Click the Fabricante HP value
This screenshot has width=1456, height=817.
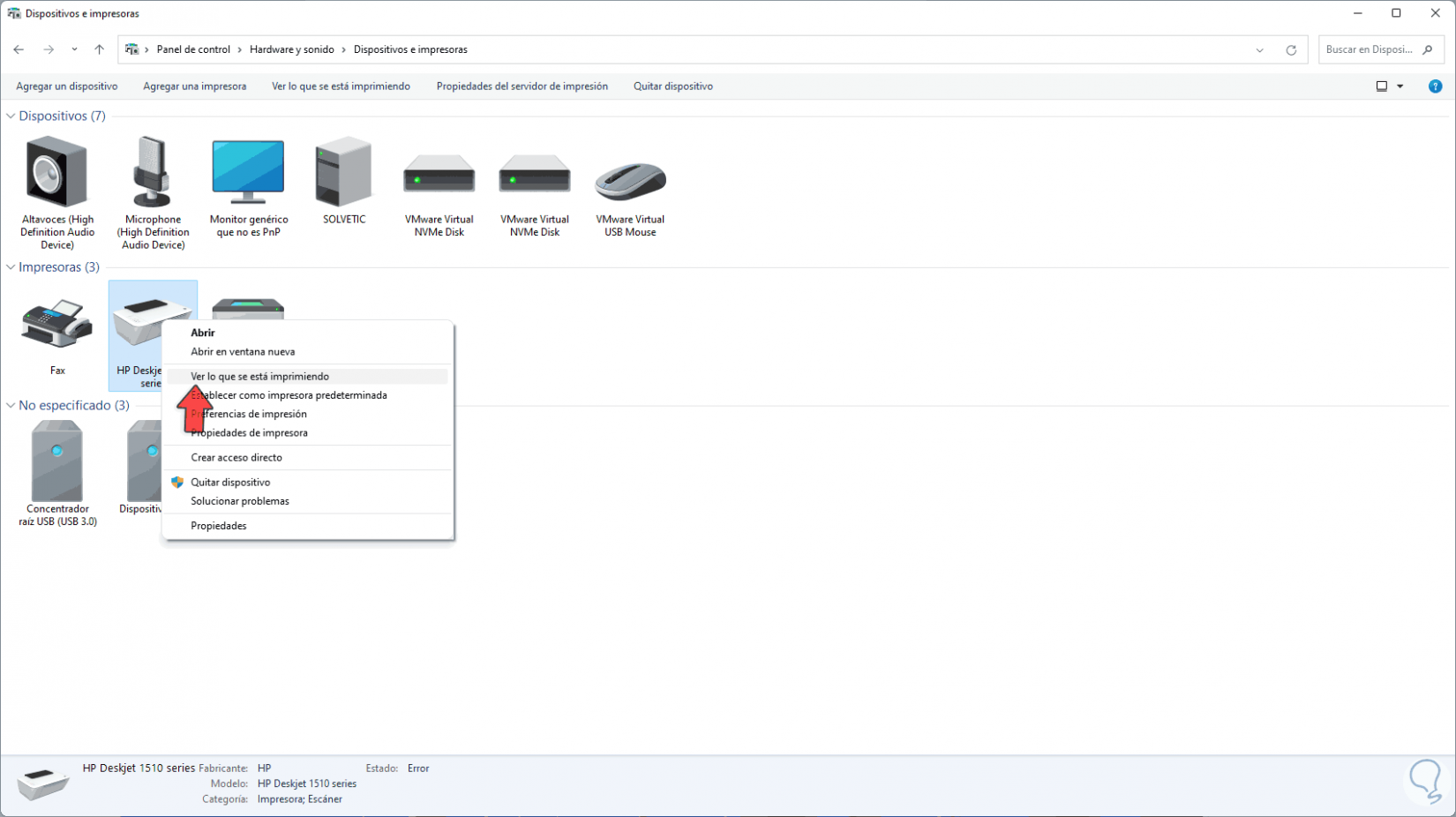click(265, 768)
